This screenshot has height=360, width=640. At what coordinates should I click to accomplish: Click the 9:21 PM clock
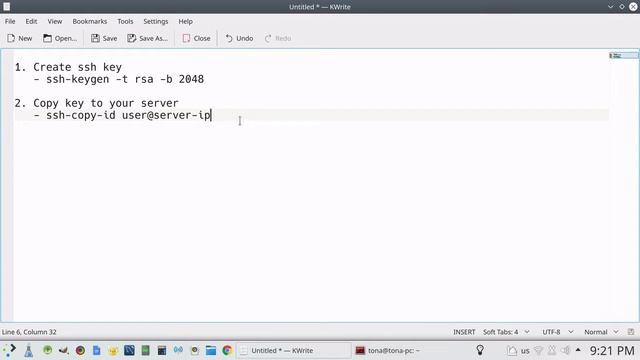pos(612,350)
